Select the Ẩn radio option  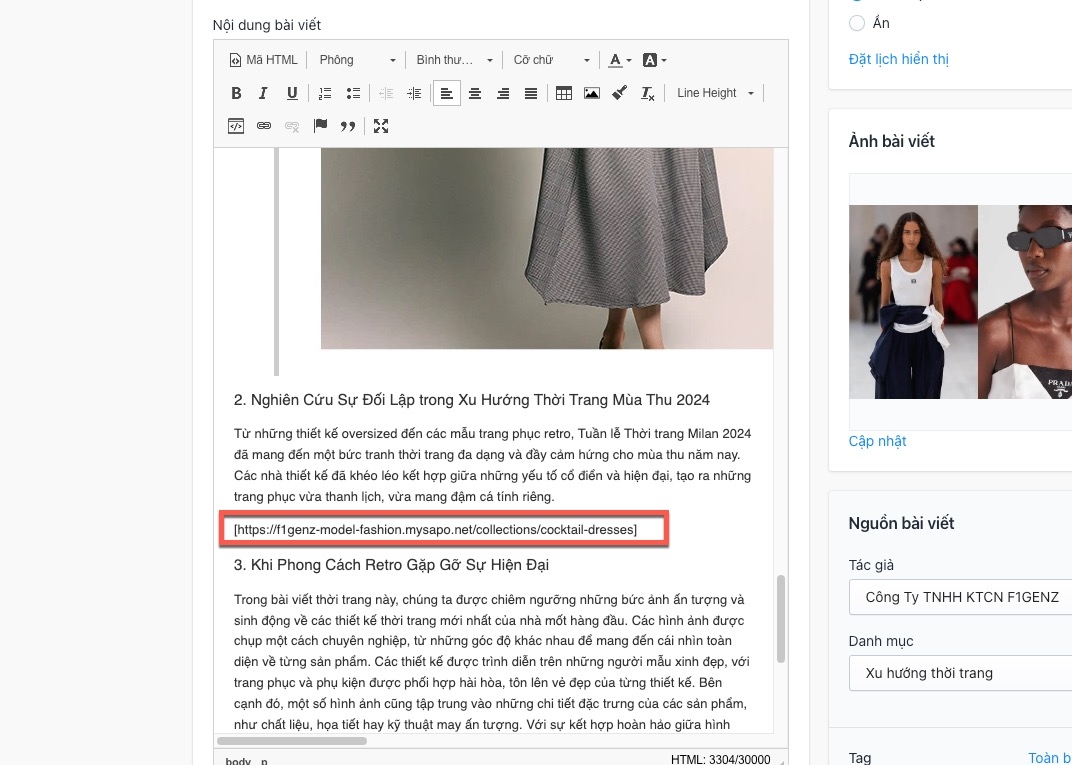pyautogui.click(x=857, y=23)
